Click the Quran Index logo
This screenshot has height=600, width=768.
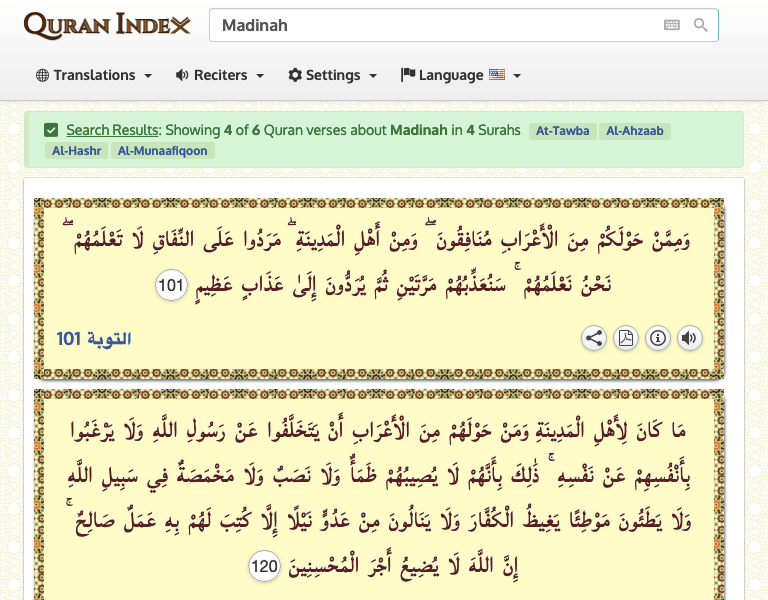(107, 26)
